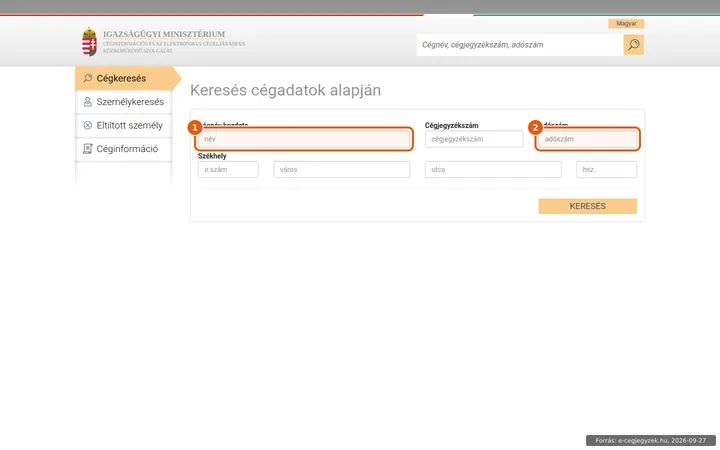Focus the header Cégnév, cégjegyzékszám, adószám search field
The width and height of the screenshot is (720, 450).
[x=520, y=45]
